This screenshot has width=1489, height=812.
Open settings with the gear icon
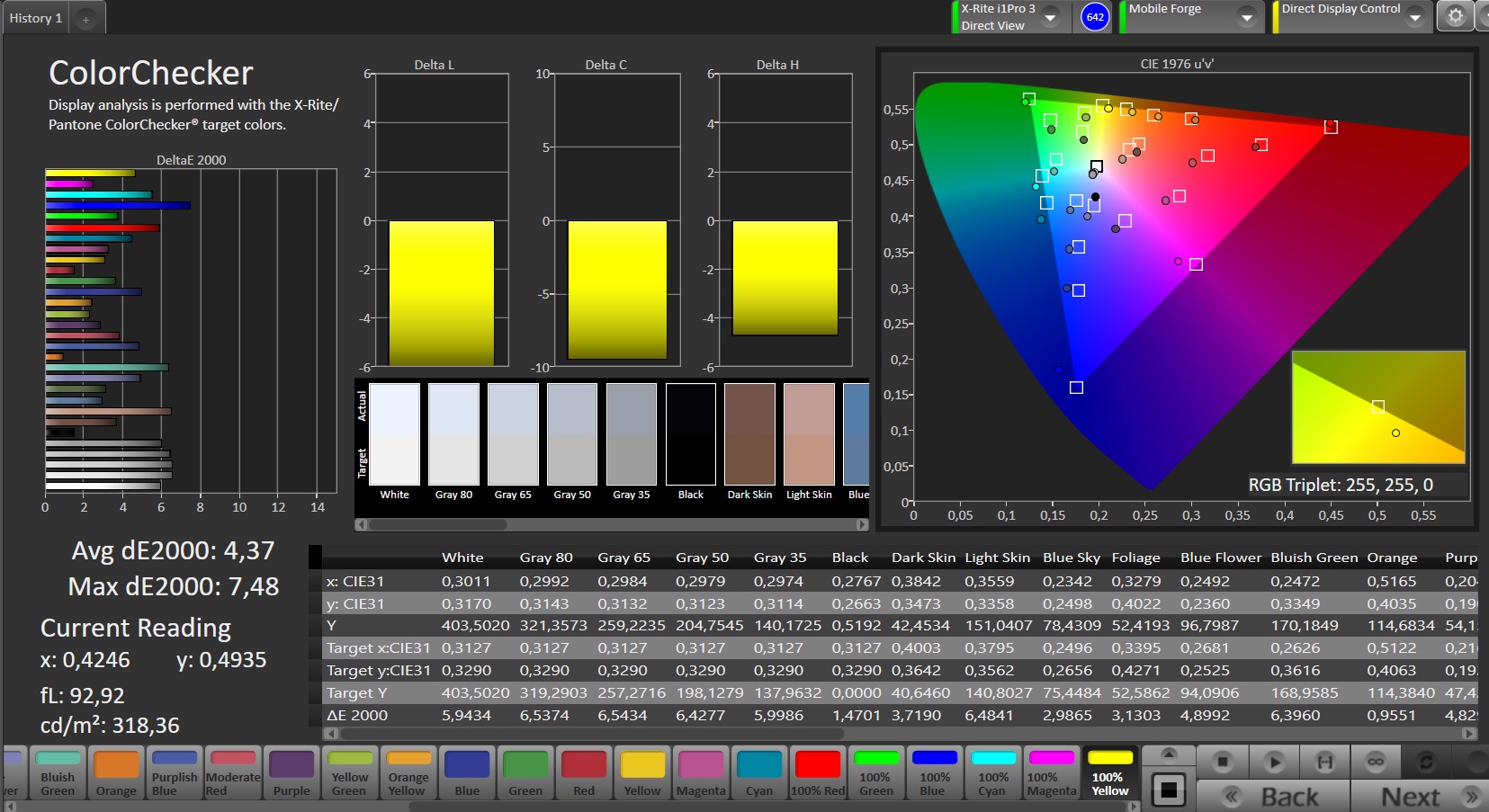point(1455,16)
